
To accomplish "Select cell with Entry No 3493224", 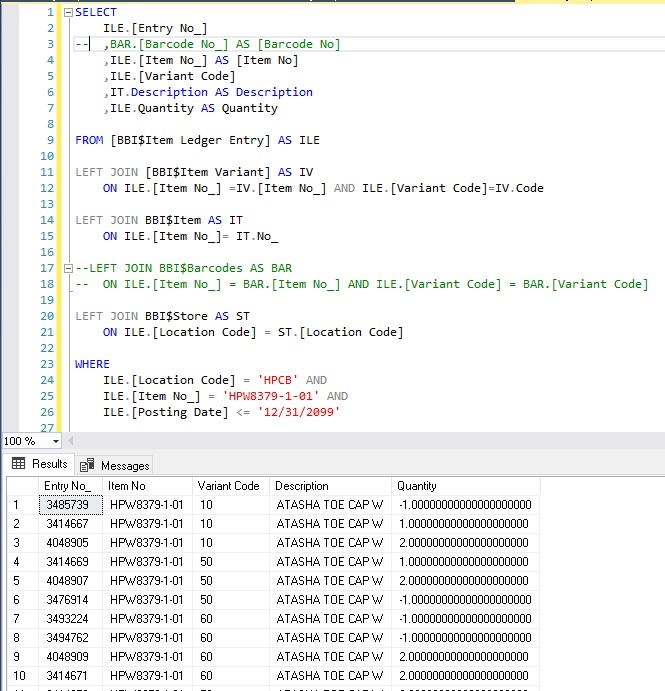I will click(71, 618).
